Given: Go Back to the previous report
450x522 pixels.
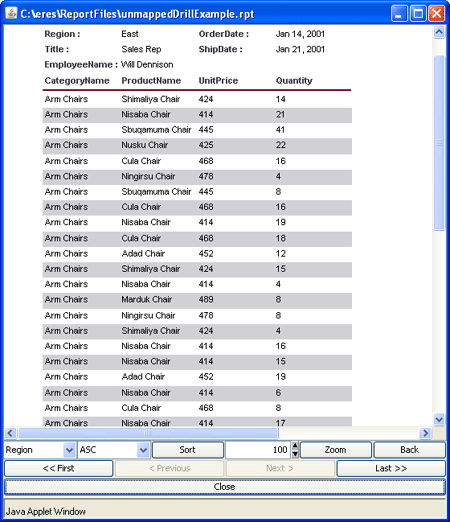Looking at the screenshot, I should tap(409, 450).
